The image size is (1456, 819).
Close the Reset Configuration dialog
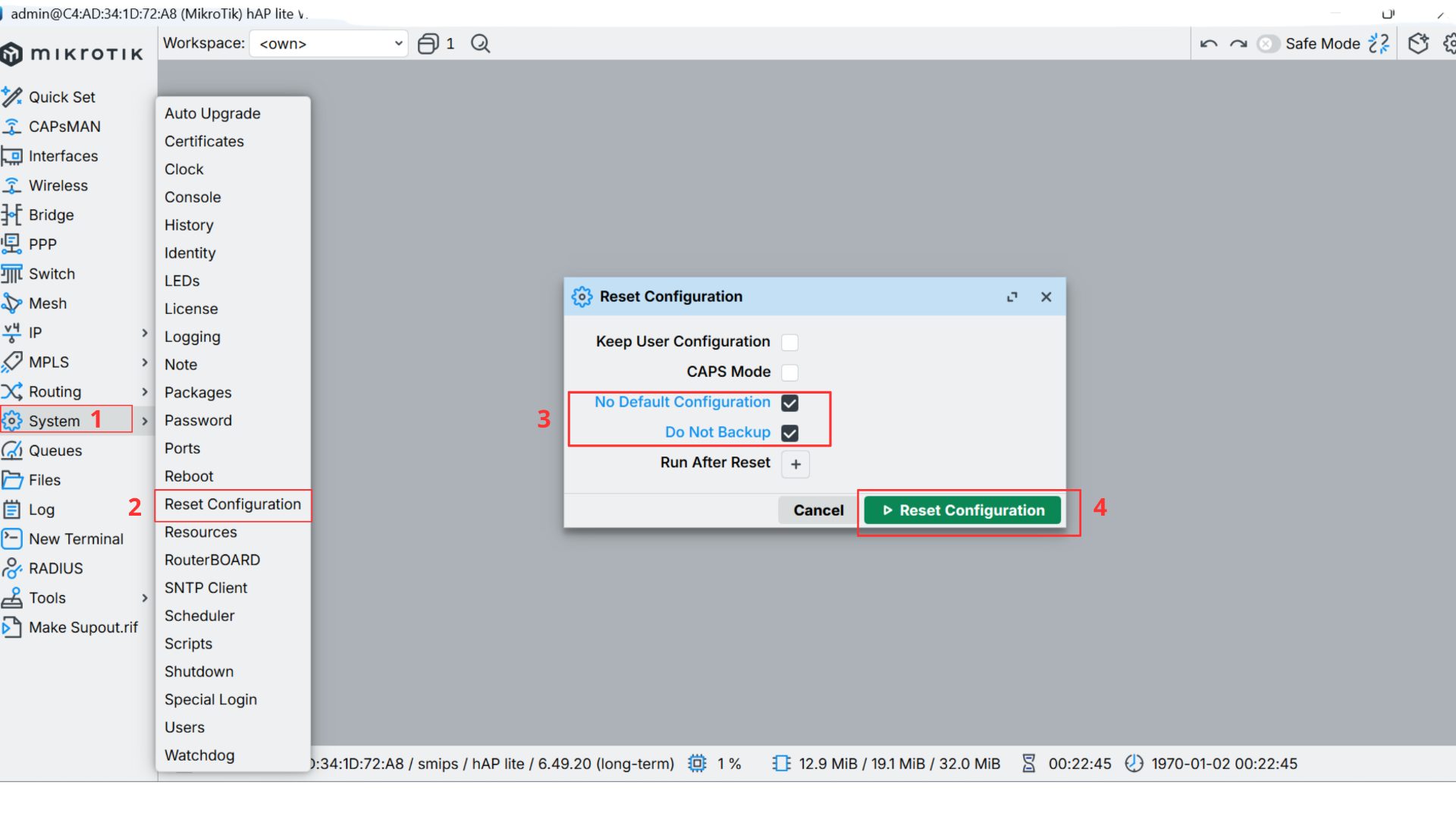(1046, 297)
